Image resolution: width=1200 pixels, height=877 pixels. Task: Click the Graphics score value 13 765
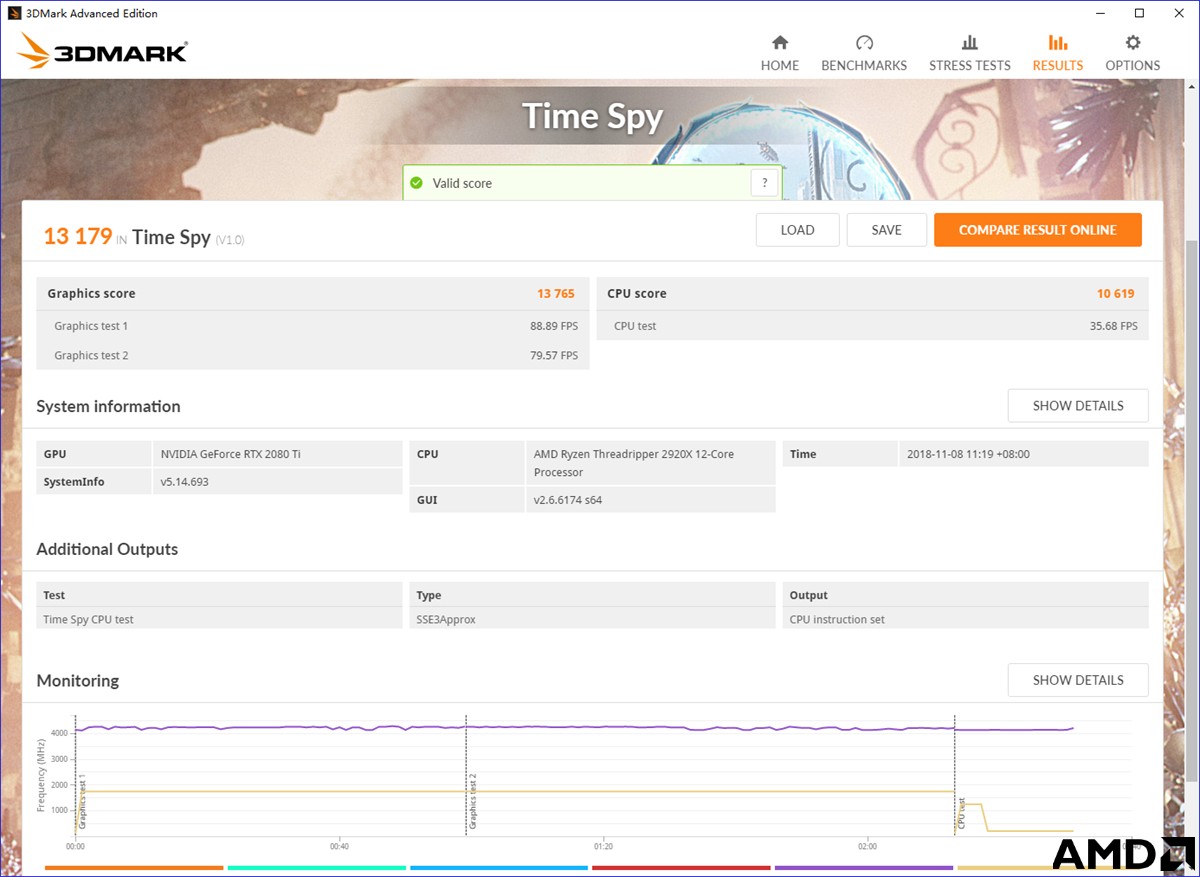[x=555, y=294]
